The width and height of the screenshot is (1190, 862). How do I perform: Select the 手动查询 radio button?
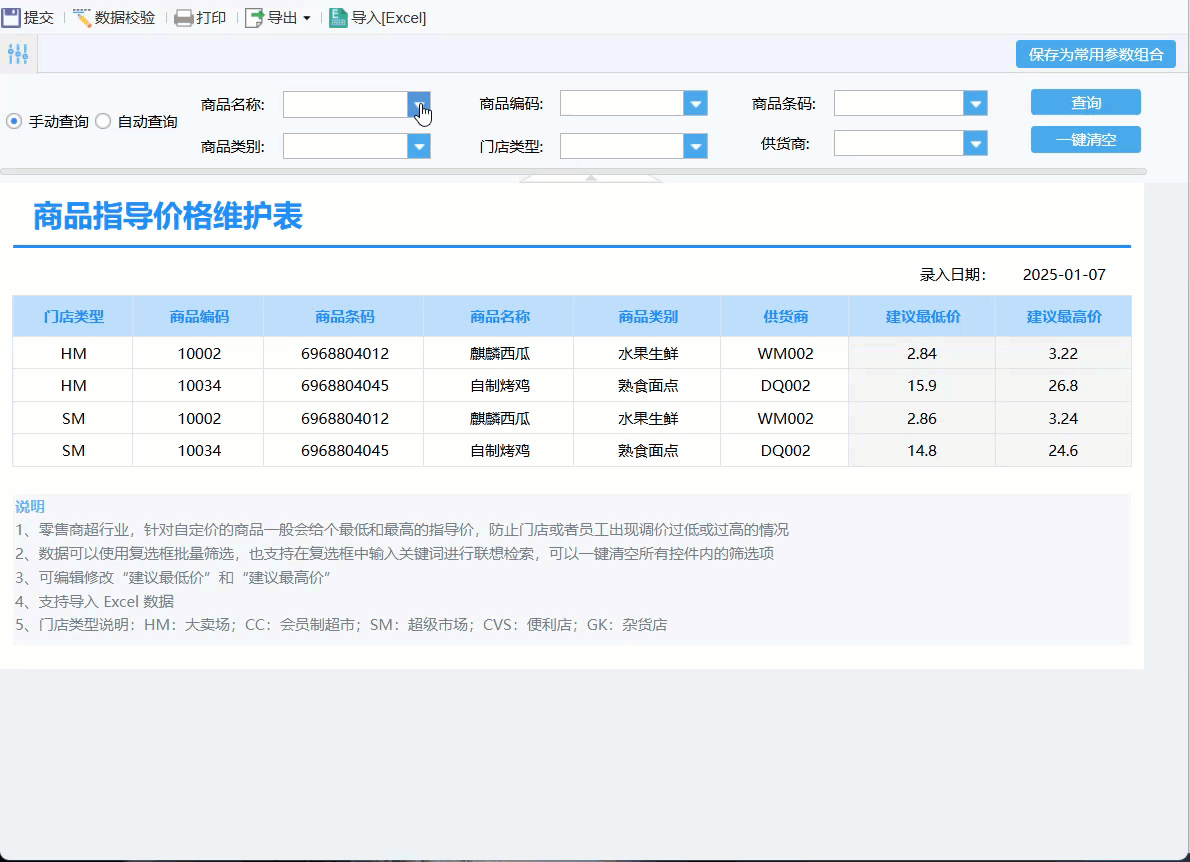coord(14,121)
